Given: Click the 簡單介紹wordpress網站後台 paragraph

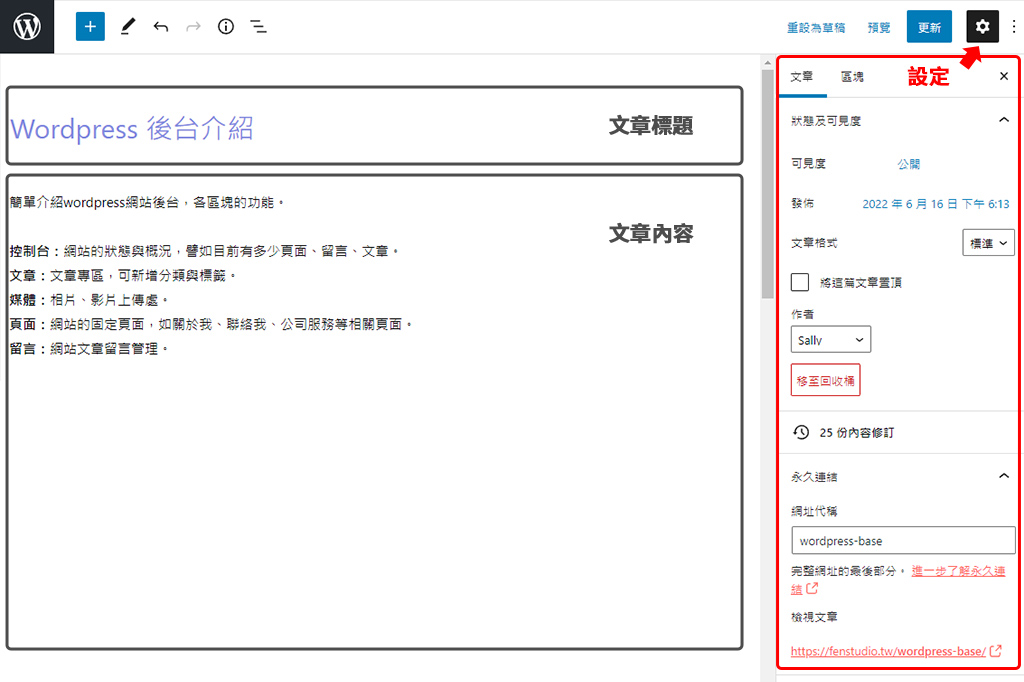Looking at the screenshot, I should coord(147,203).
